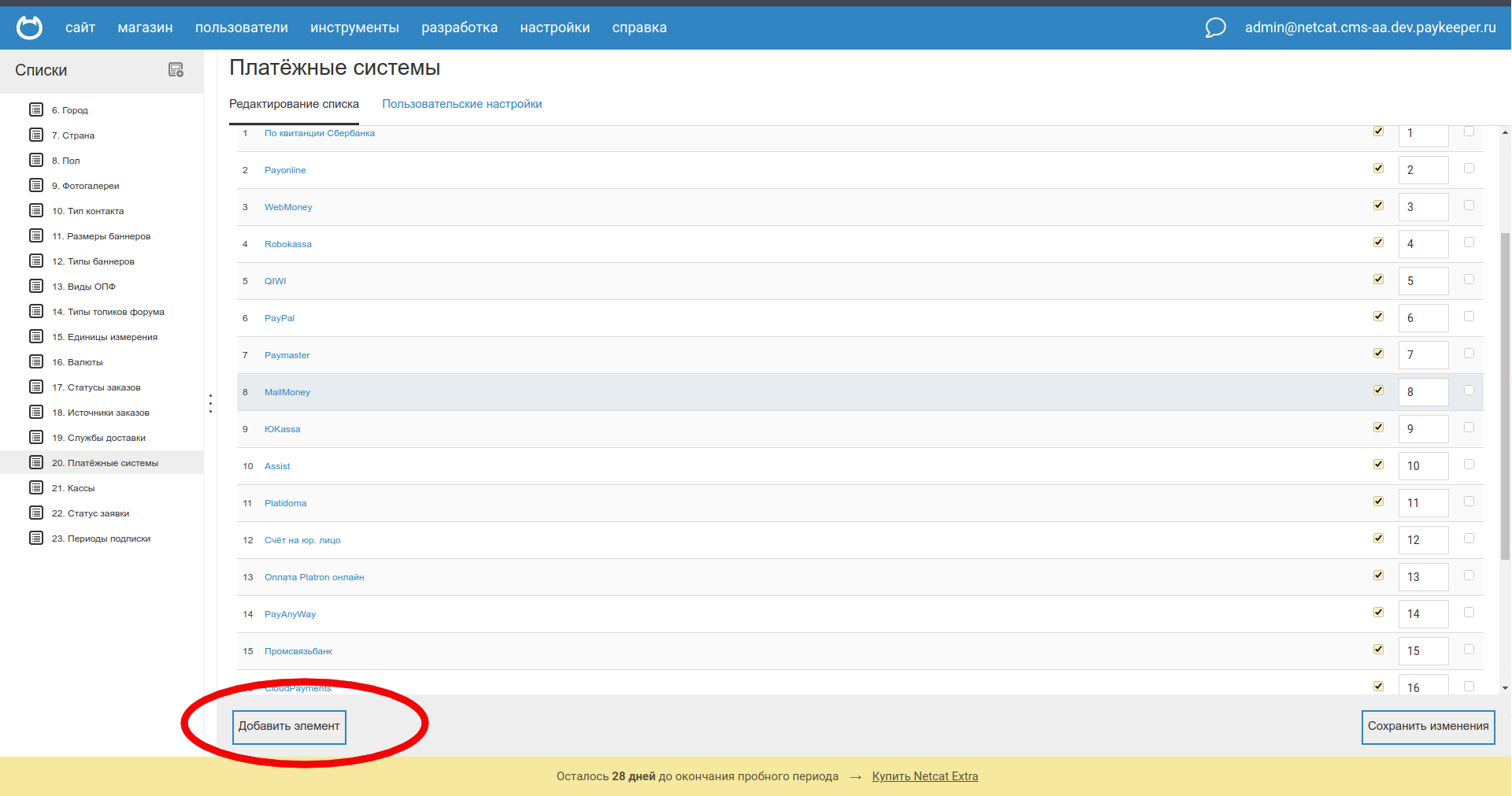This screenshot has width=1512, height=796.
Task: Click the Сохранить изменения button
Action: coord(1428,727)
